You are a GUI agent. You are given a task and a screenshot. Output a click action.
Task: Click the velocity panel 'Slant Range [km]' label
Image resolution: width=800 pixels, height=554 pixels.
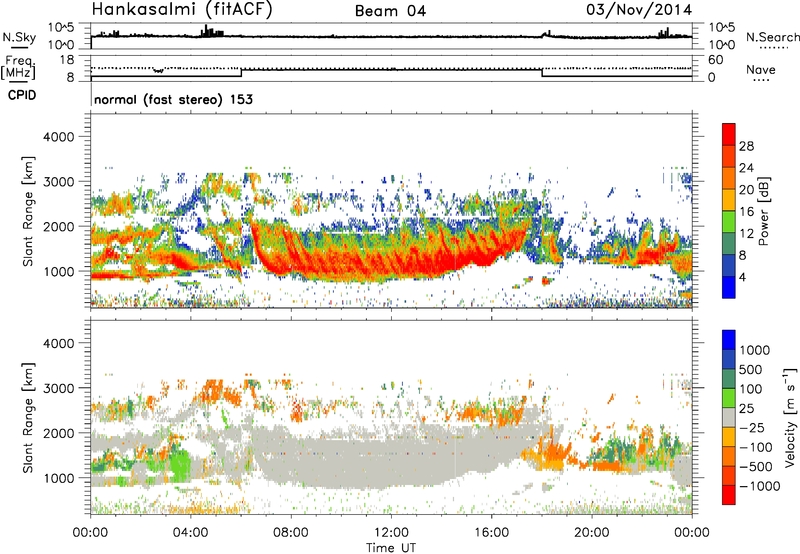point(28,418)
